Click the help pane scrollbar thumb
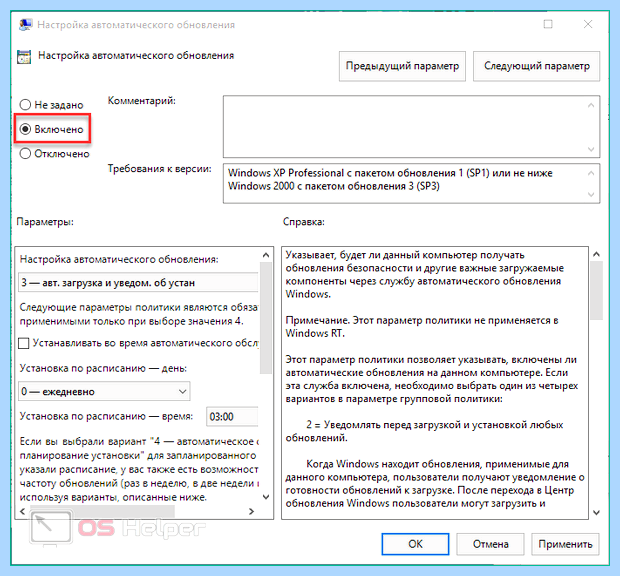The image size is (620, 576). tap(596, 291)
